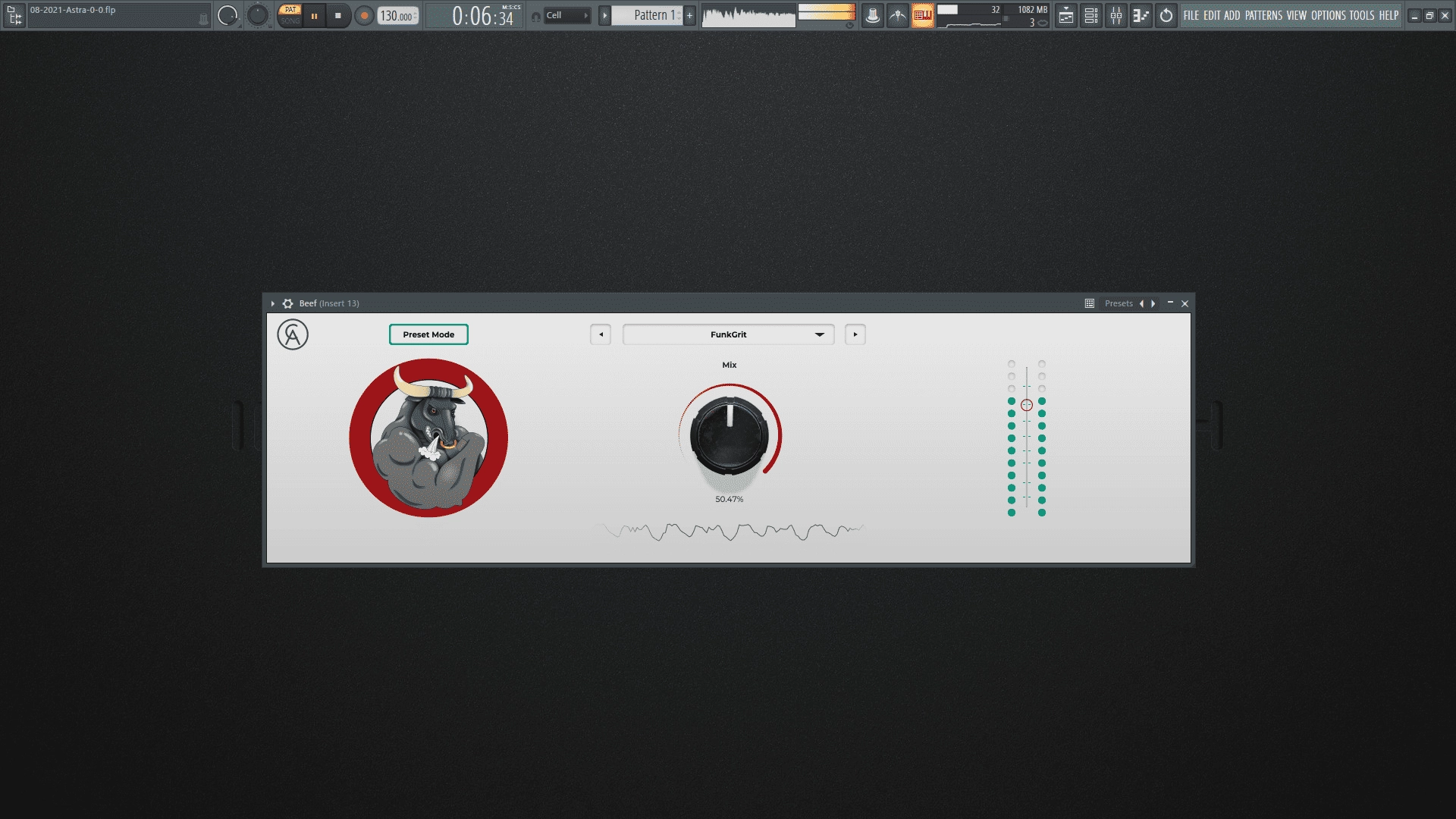Image resolution: width=1456 pixels, height=819 pixels.
Task: Open the Presets menu in Beef title bar
Action: [x=1119, y=303]
